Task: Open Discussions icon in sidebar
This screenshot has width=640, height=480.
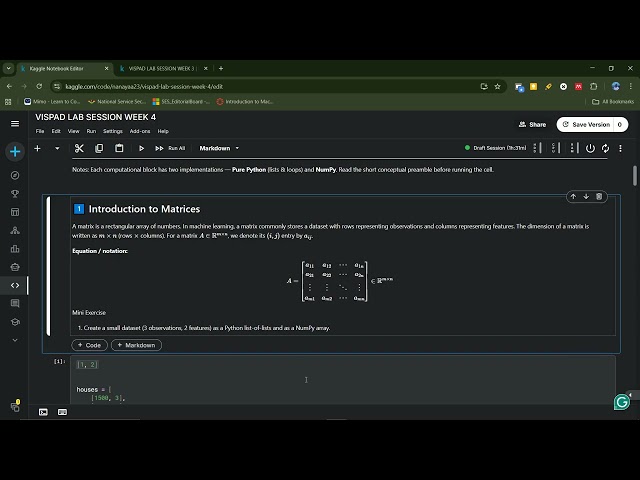Action: 15,303
